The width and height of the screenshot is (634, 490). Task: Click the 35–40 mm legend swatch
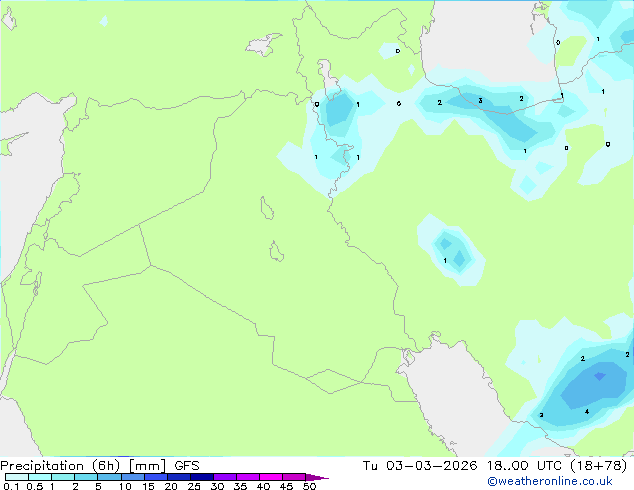(248, 477)
